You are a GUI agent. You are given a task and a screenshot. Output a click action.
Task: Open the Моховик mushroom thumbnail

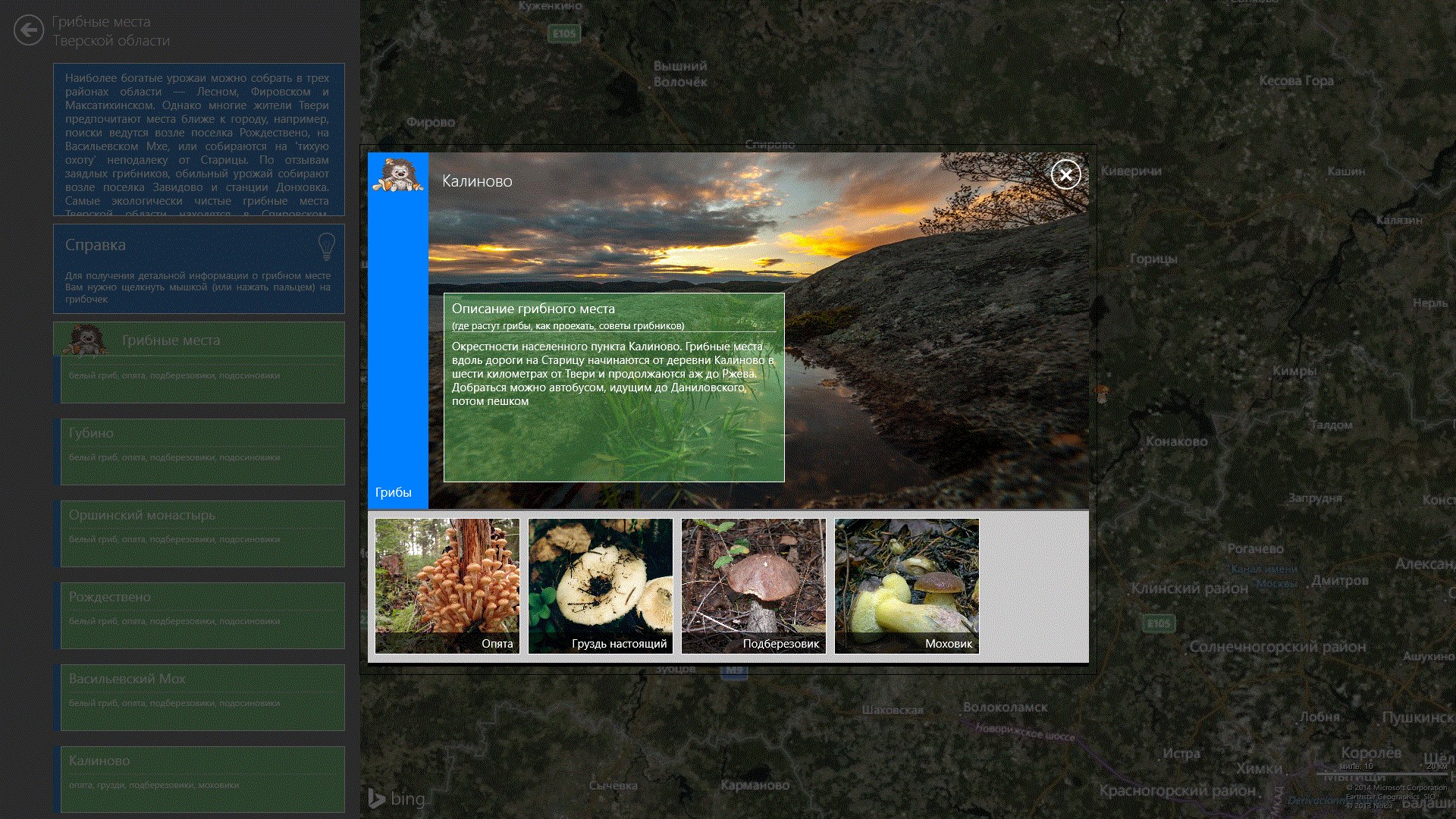click(x=907, y=586)
